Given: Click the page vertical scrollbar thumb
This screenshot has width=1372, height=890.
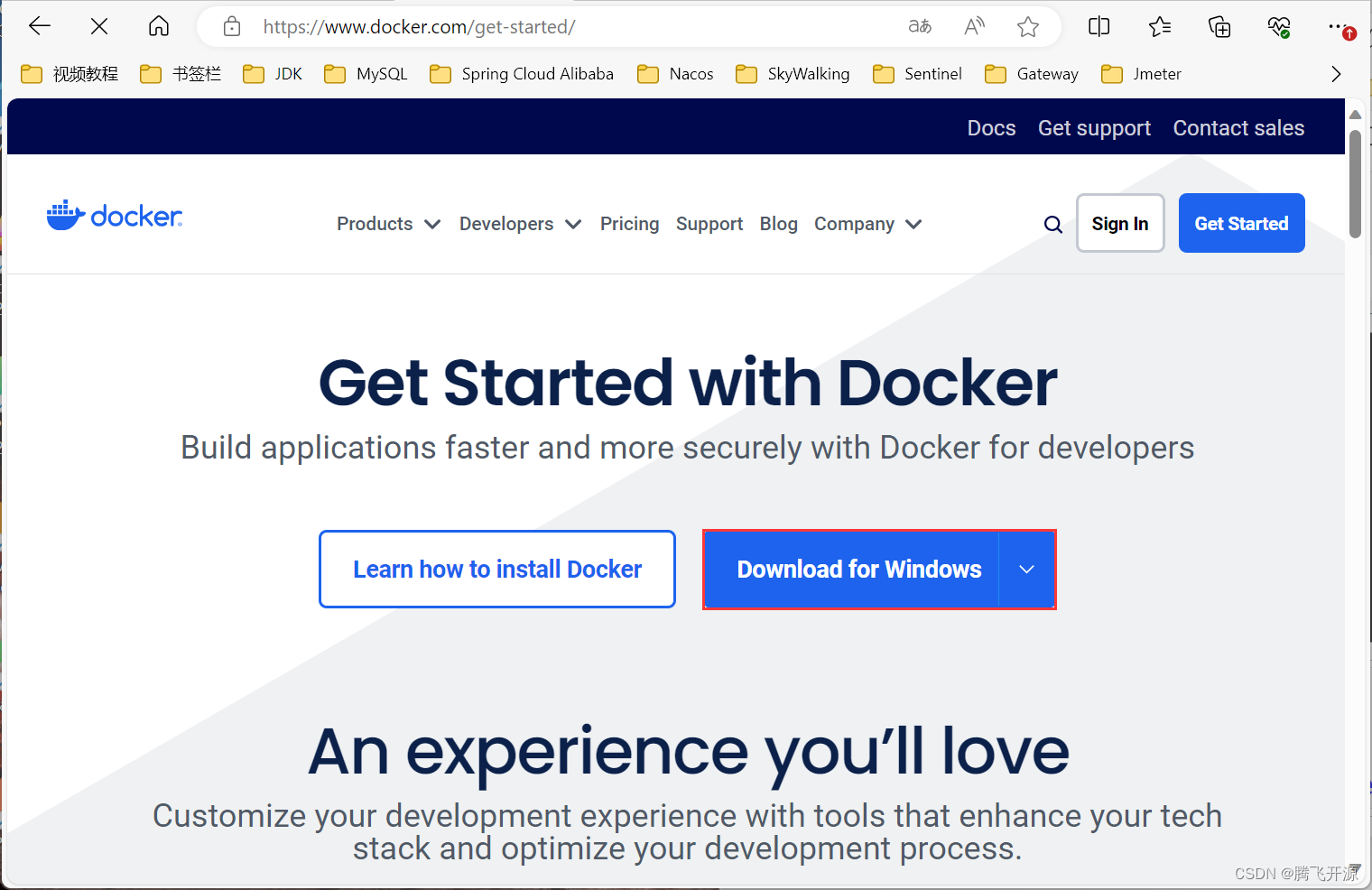Looking at the screenshot, I should pyautogui.click(x=1355, y=183).
